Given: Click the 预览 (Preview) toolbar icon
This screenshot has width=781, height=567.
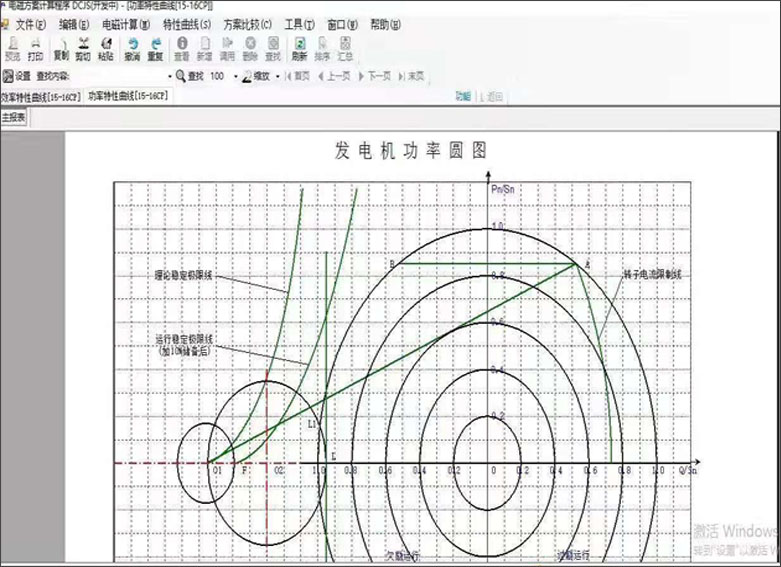Looking at the screenshot, I should coord(12,48).
